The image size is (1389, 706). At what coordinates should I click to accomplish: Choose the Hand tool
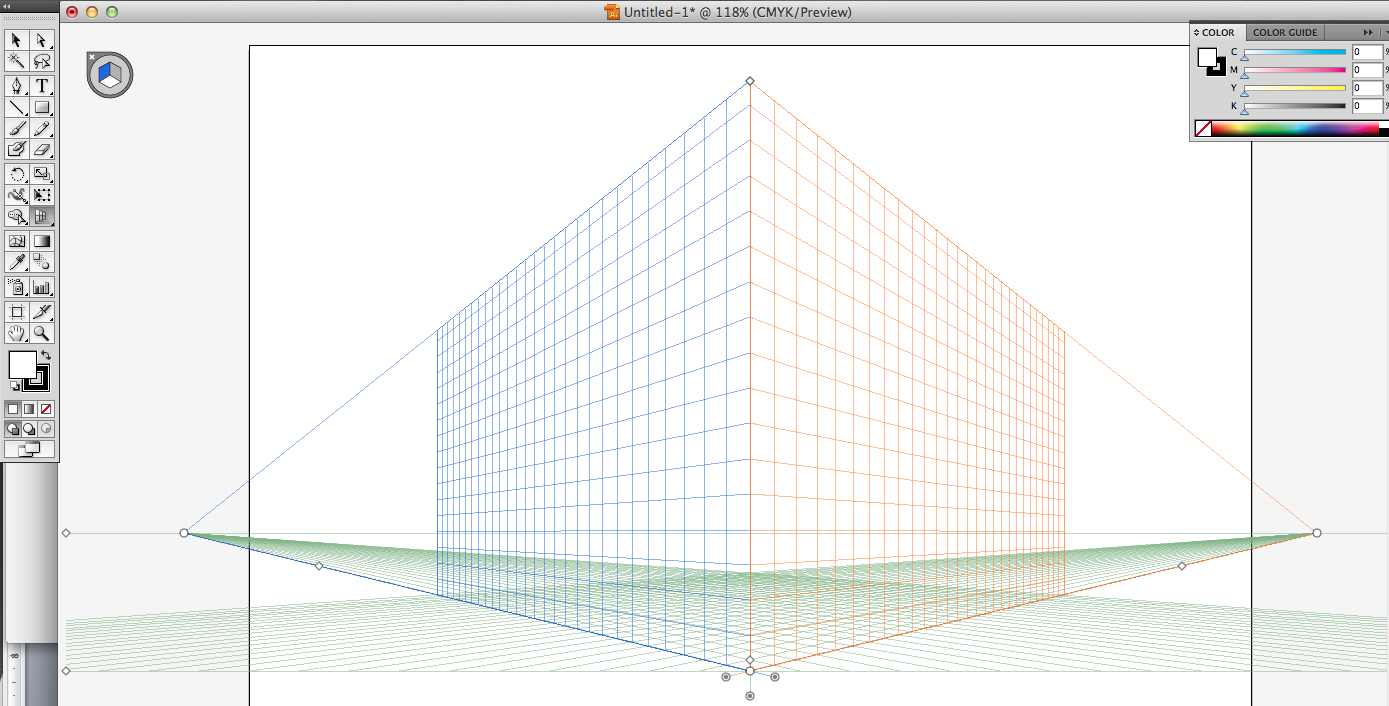(17, 334)
